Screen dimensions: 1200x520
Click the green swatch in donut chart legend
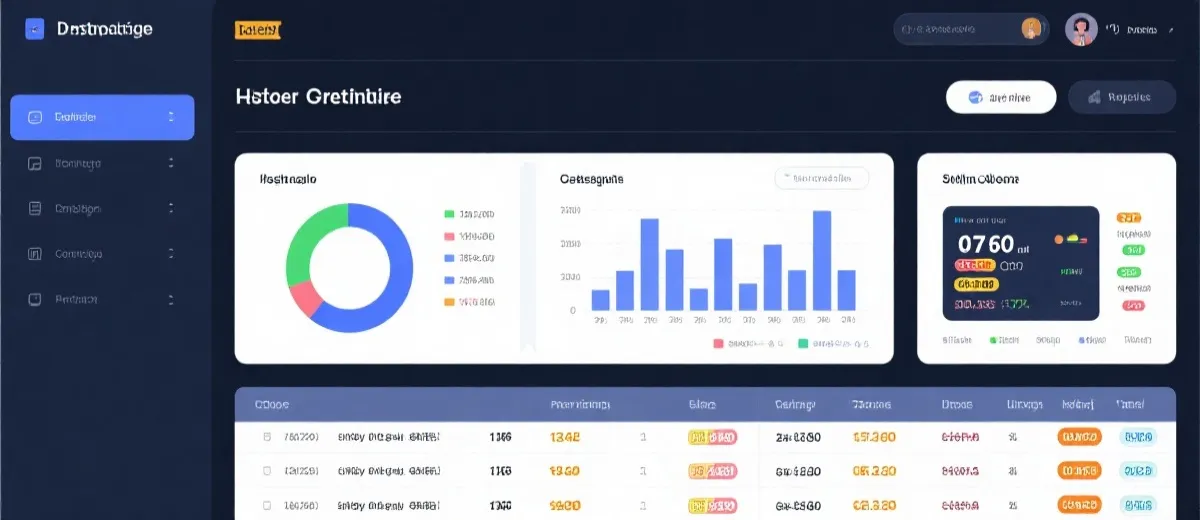pos(449,214)
